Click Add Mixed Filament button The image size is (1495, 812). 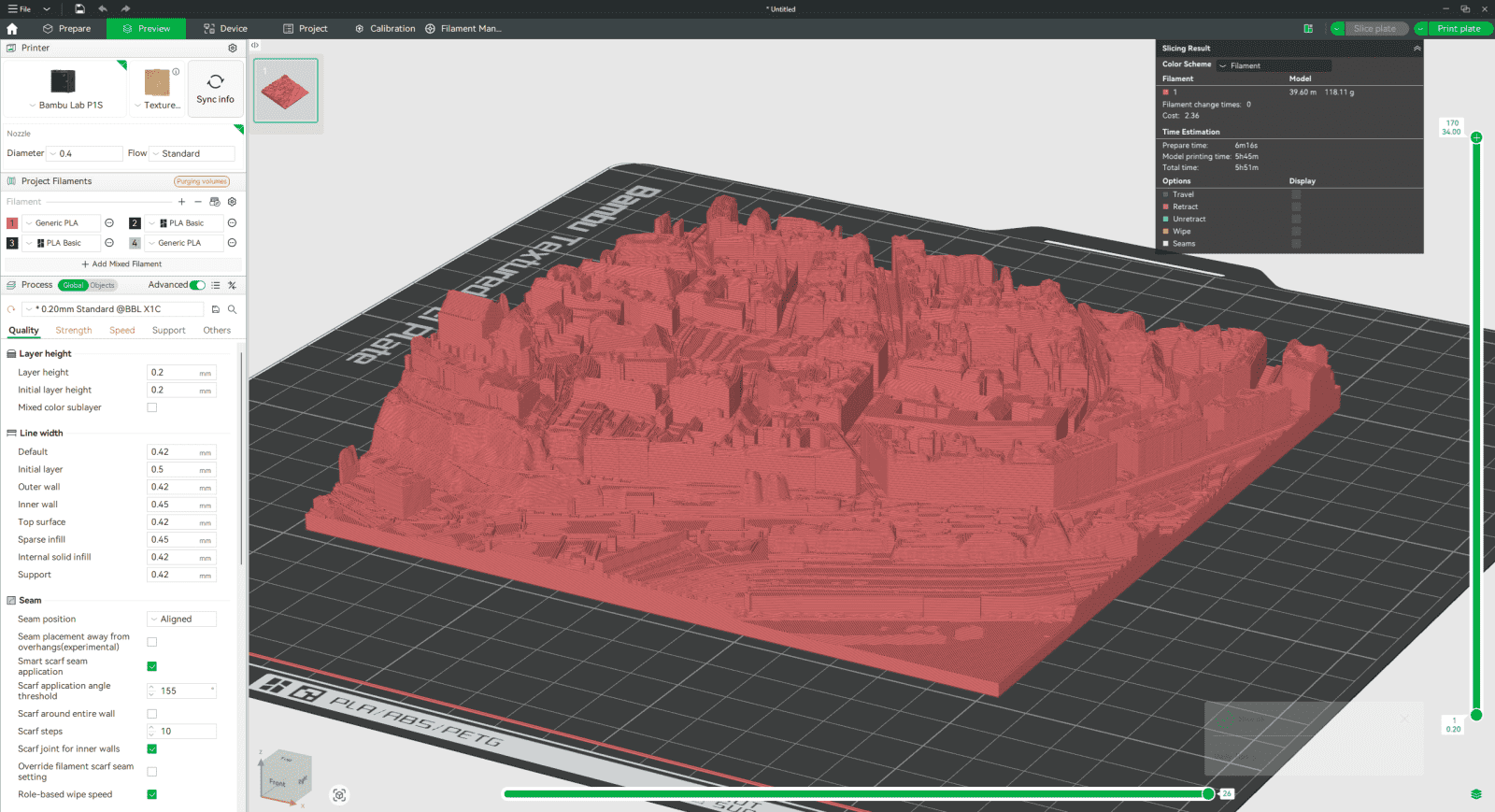coord(122,264)
